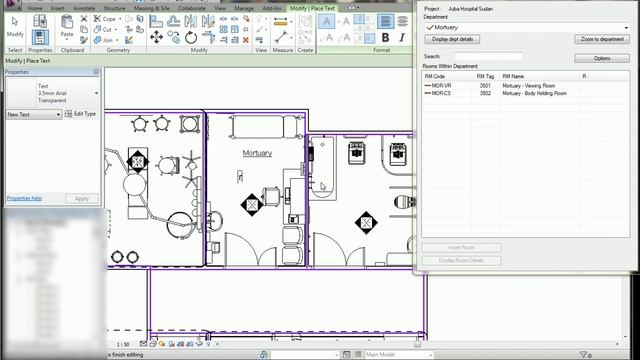Click the 1:50 view scale control
The height and width of the screenshot is (360, 640).
coord(123,344)
